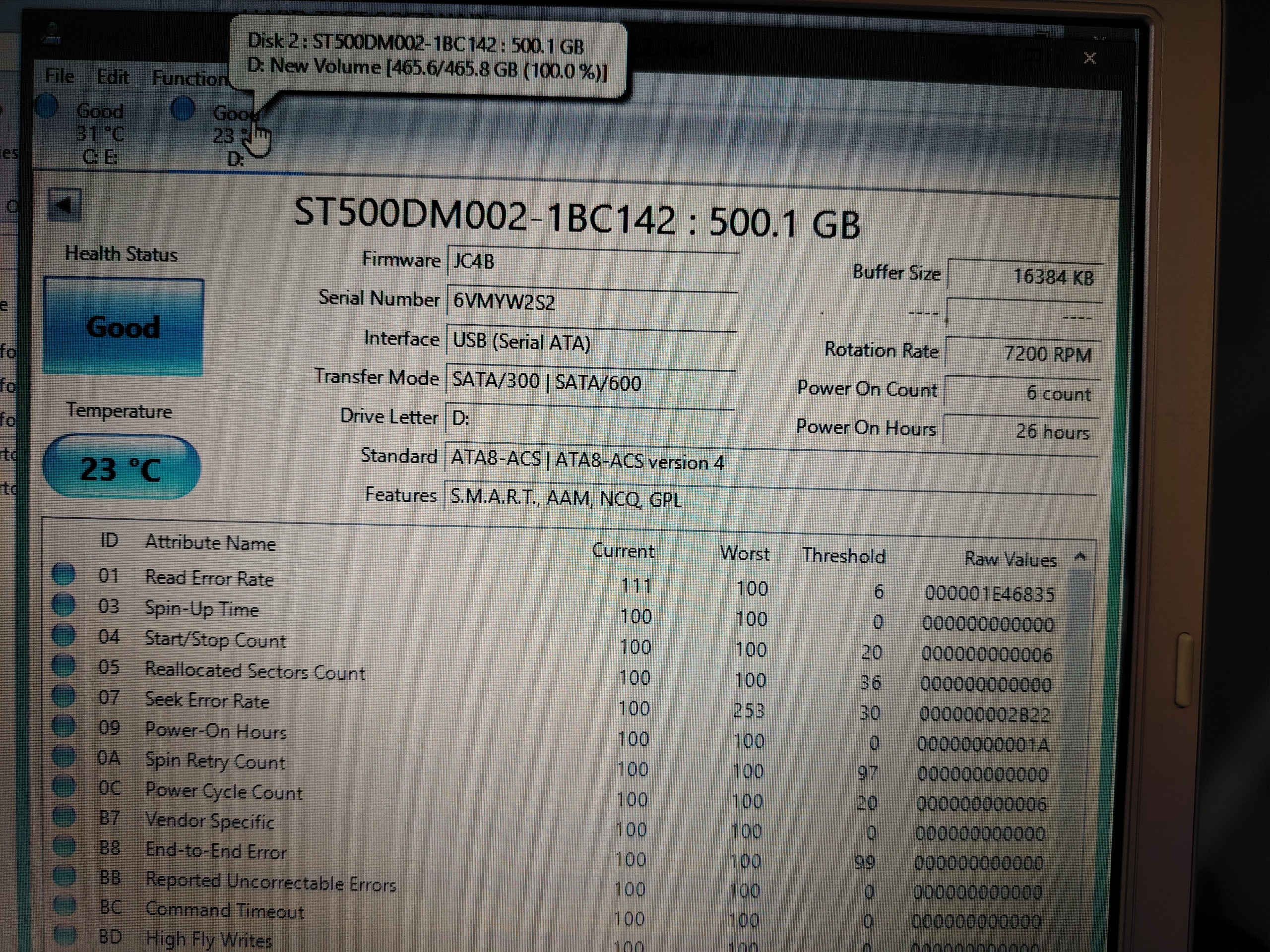Click scroll-up arrow of attribute list
Screen dimensions: 1270x952
[x=1080, y=557]
